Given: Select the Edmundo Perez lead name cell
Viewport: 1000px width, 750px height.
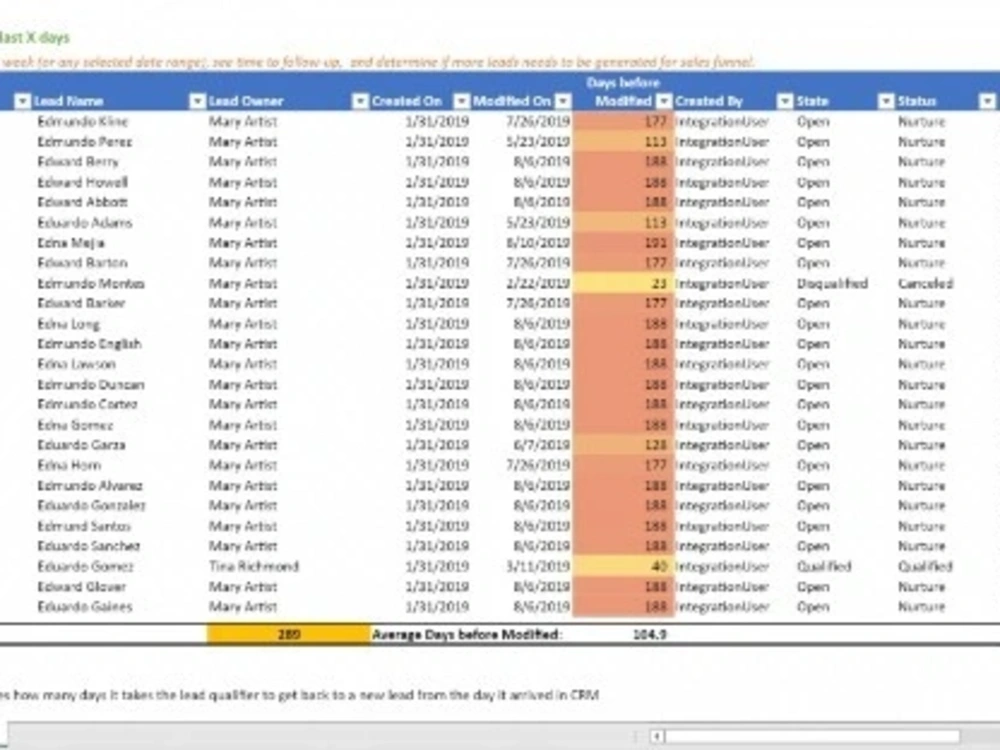Looking at the screenshot, I should click(84, 142).
